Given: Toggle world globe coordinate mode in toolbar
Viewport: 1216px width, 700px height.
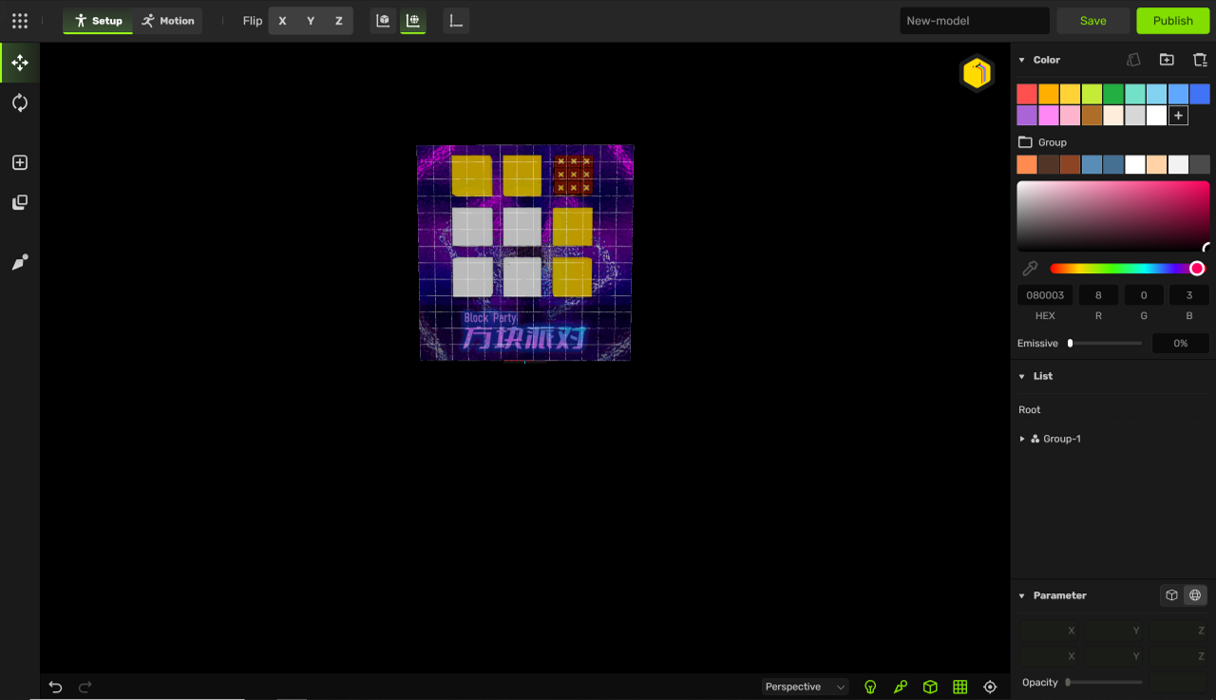Looking at the screenshot, I should [413, 21].
